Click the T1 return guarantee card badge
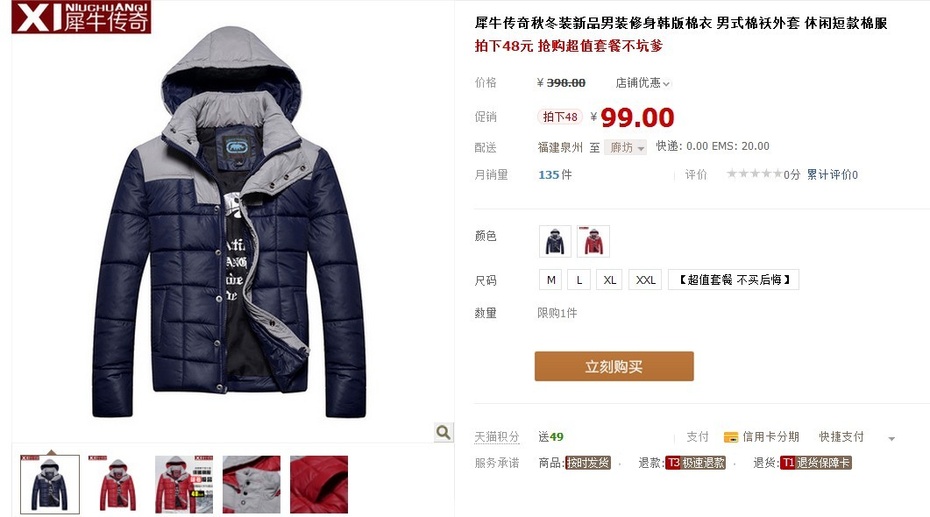This screenshot has width=930, height=517. click(x=816, y=463)
